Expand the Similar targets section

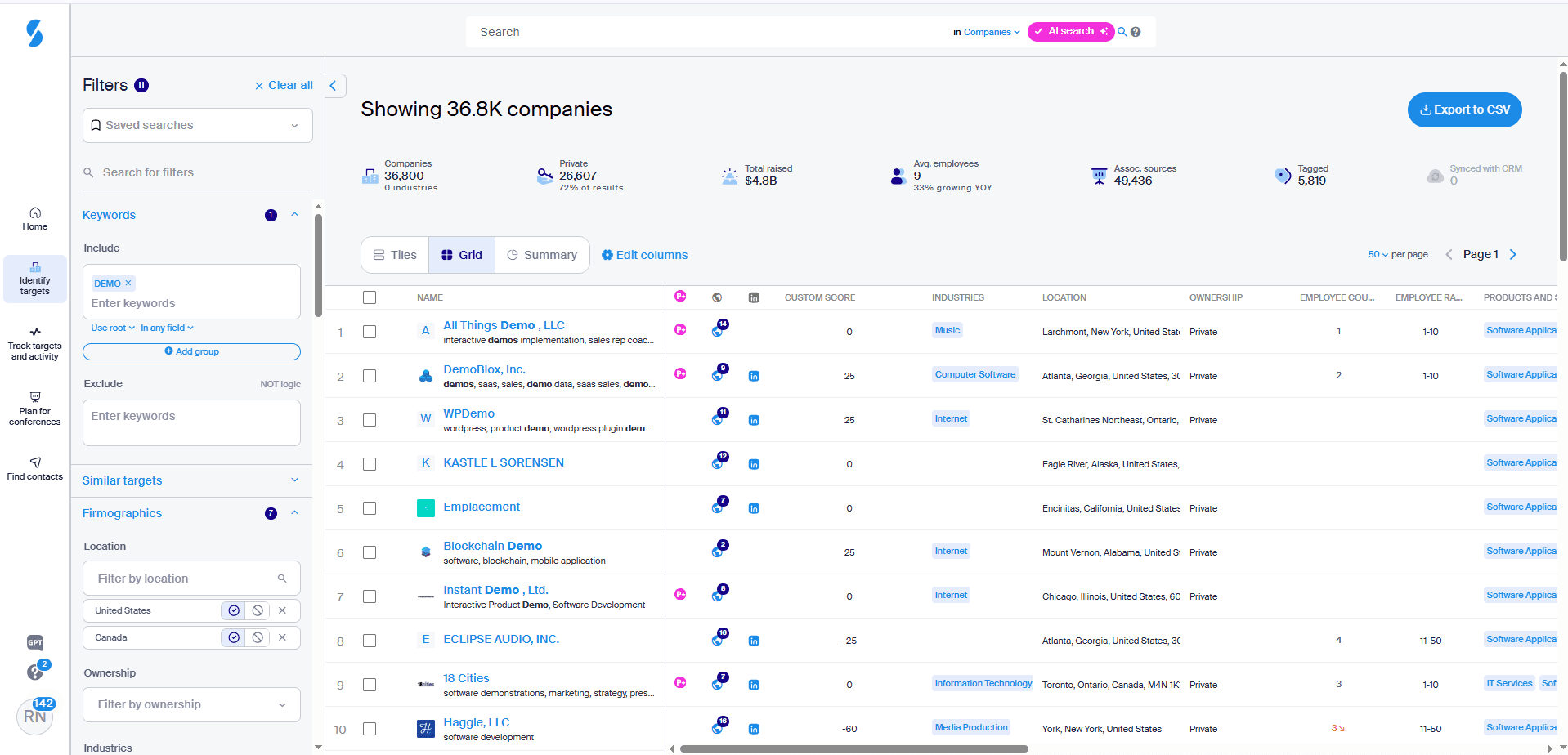(x=295, y=480)
